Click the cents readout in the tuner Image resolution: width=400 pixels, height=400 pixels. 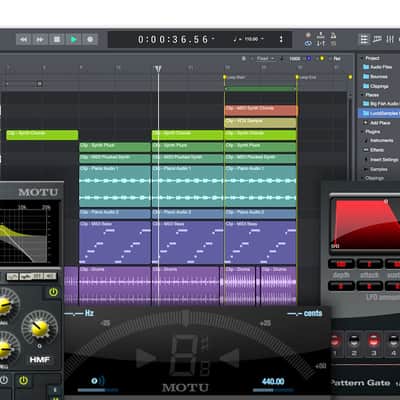[304, 313]
